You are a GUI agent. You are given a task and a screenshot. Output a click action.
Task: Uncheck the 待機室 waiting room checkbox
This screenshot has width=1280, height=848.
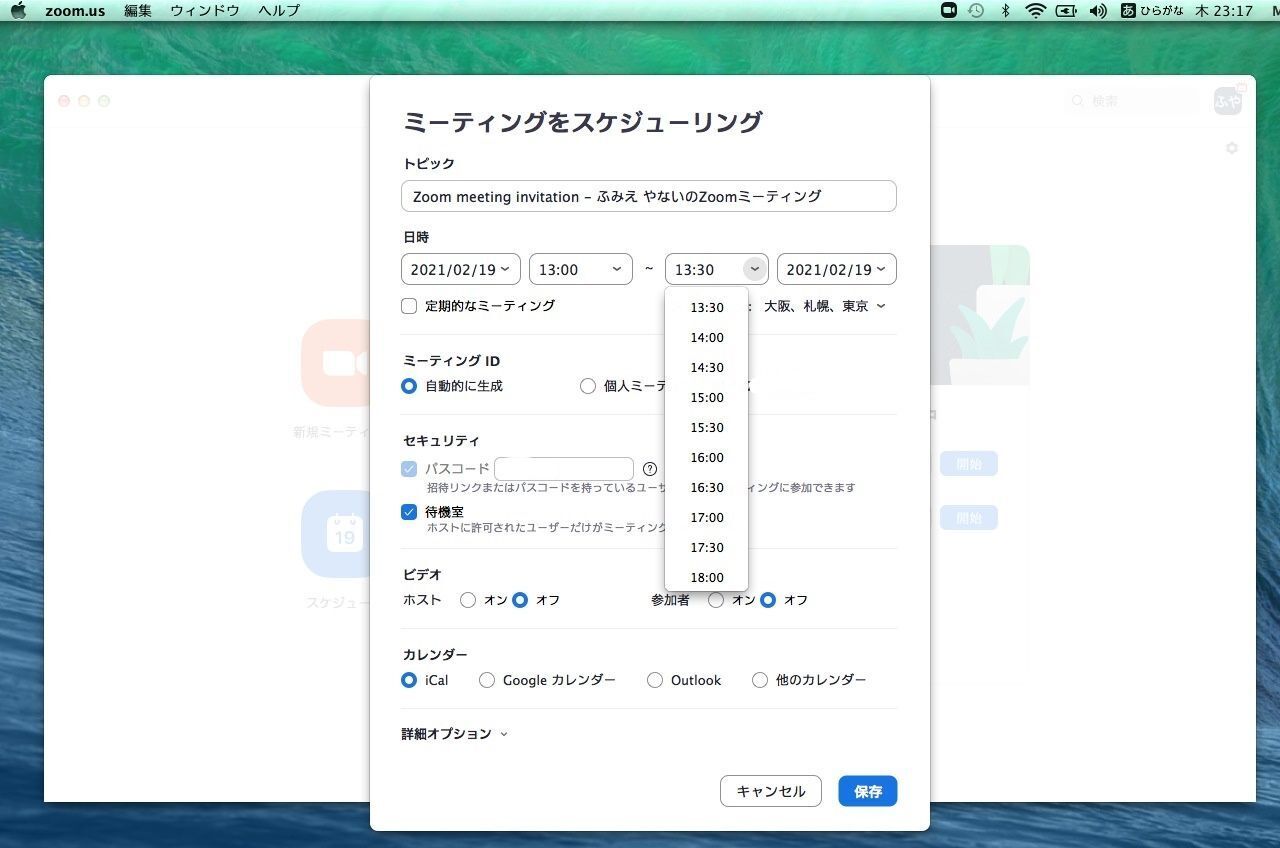pos(409,512)
